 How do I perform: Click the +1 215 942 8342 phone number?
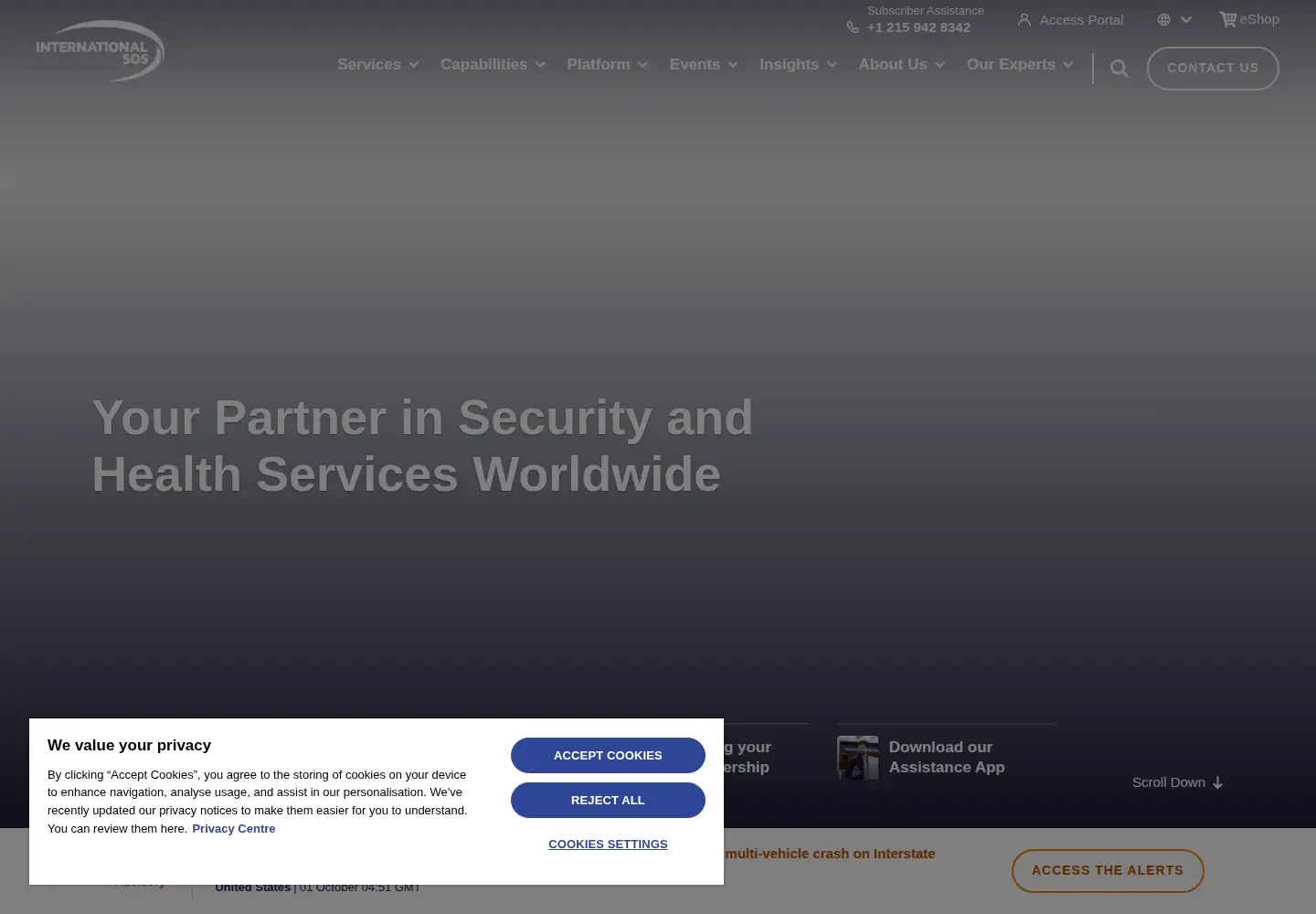tap(918, 27)
